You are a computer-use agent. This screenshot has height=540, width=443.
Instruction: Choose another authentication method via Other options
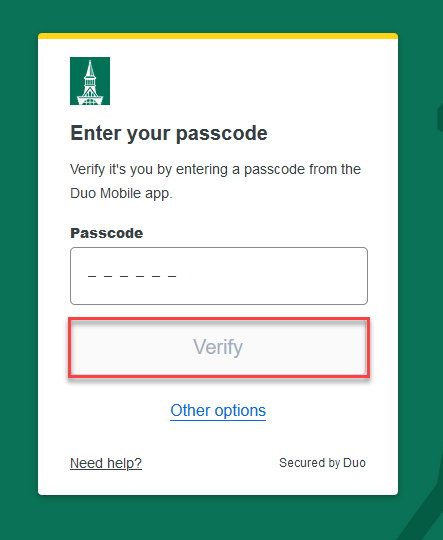coord(218,411)
